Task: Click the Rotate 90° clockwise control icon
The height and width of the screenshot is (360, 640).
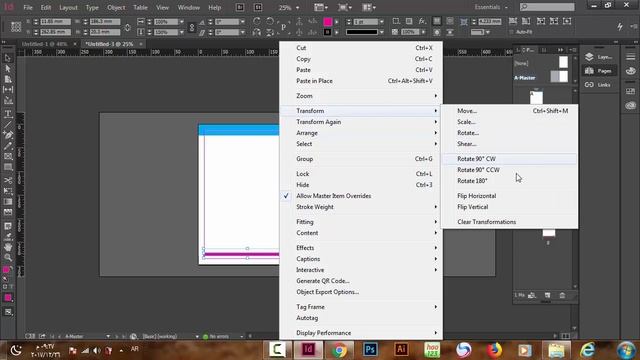Action: point(257,21)
